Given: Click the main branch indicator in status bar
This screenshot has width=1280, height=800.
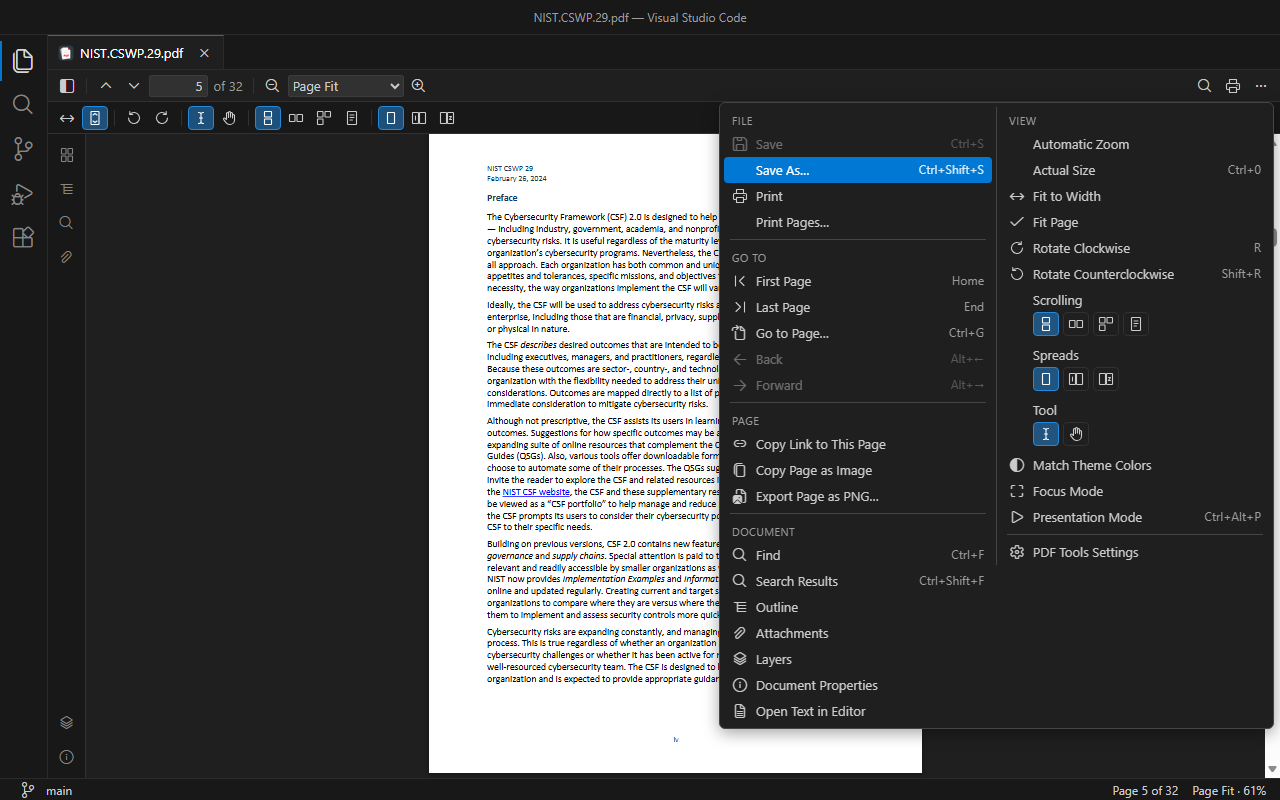Looking at the screenshot, I should tap(47, 791).
